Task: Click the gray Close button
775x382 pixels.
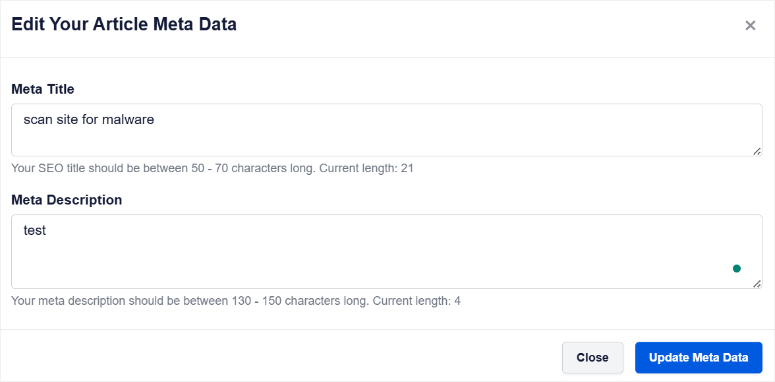Action: click(x=592, y=357)
